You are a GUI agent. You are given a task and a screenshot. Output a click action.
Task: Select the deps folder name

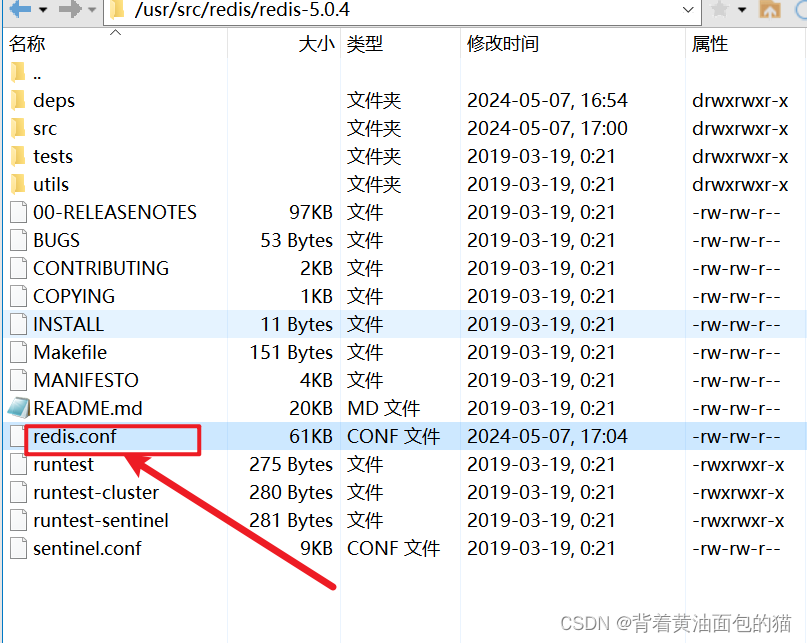click(x=54, y=101)
